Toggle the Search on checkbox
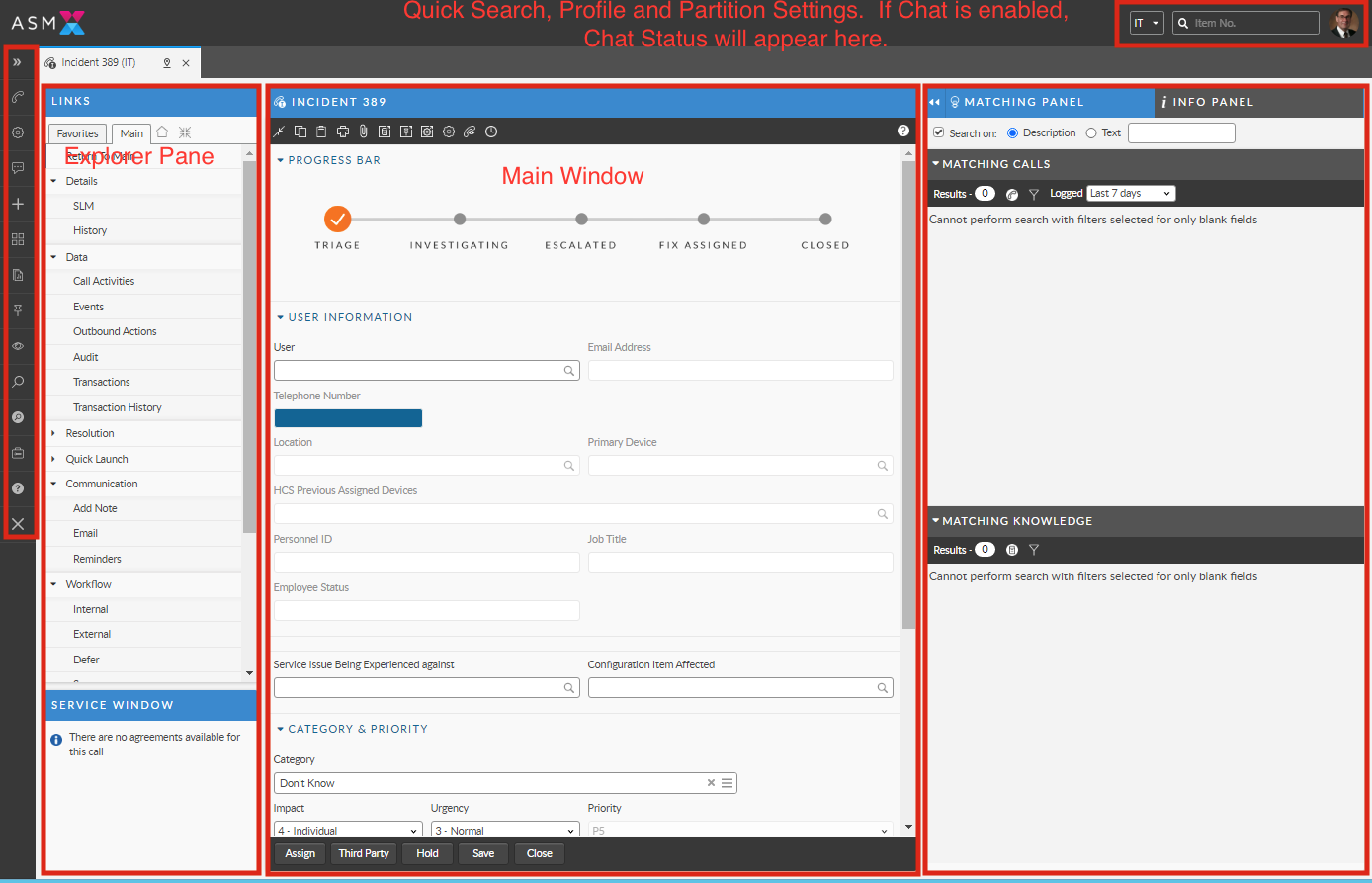 click(x=938, y=132)
